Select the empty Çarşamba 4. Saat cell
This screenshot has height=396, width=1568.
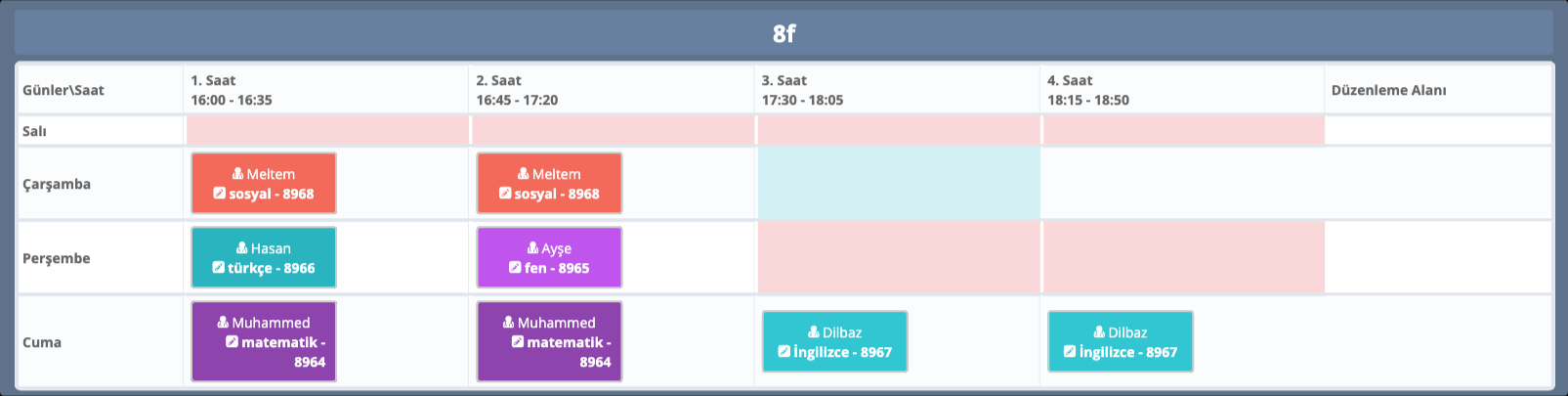pos(1183,183)
